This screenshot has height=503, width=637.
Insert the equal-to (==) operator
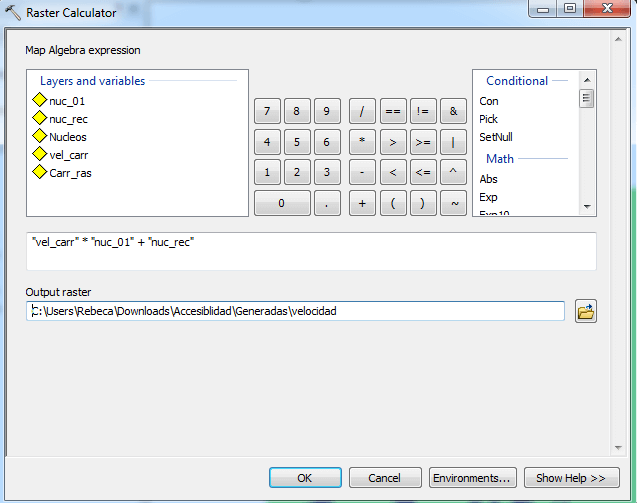[x=392, y=111]
